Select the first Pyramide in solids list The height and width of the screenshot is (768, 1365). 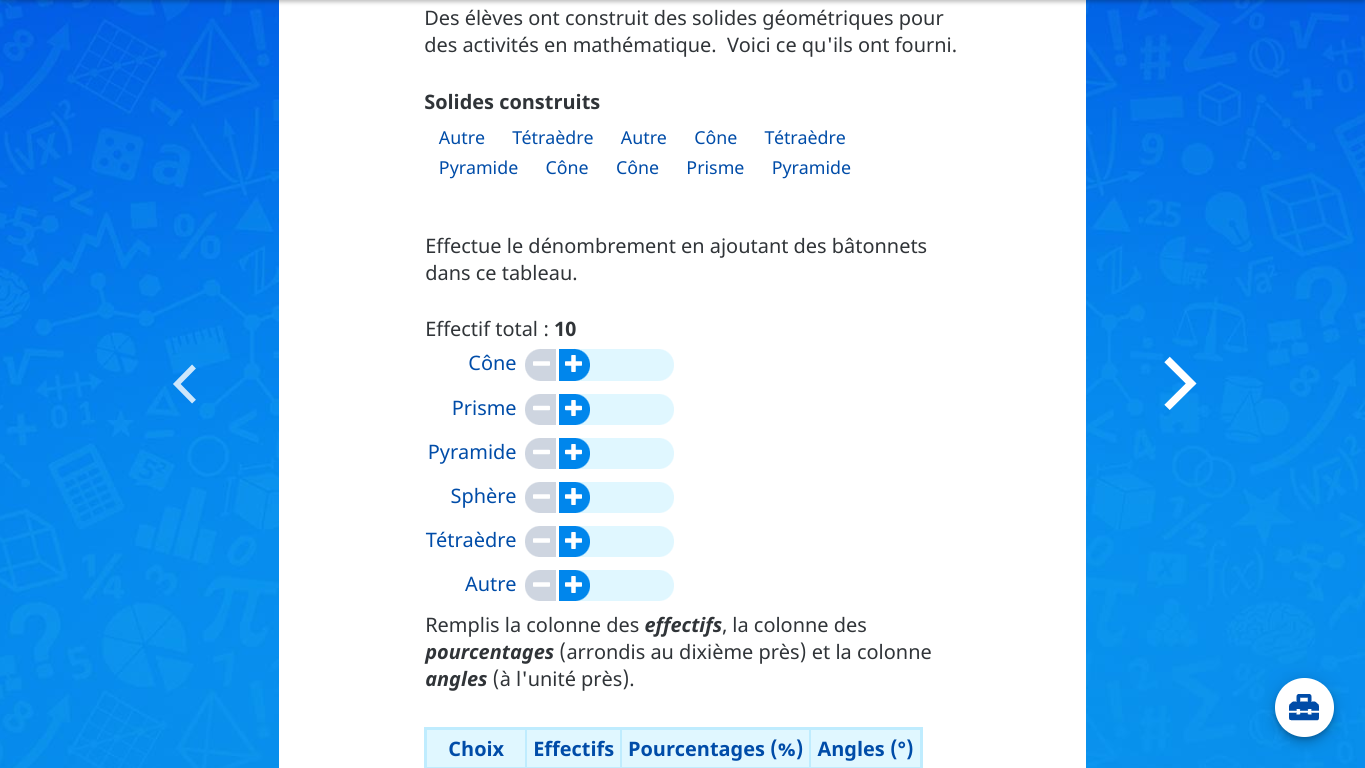[x=478, y=168]
